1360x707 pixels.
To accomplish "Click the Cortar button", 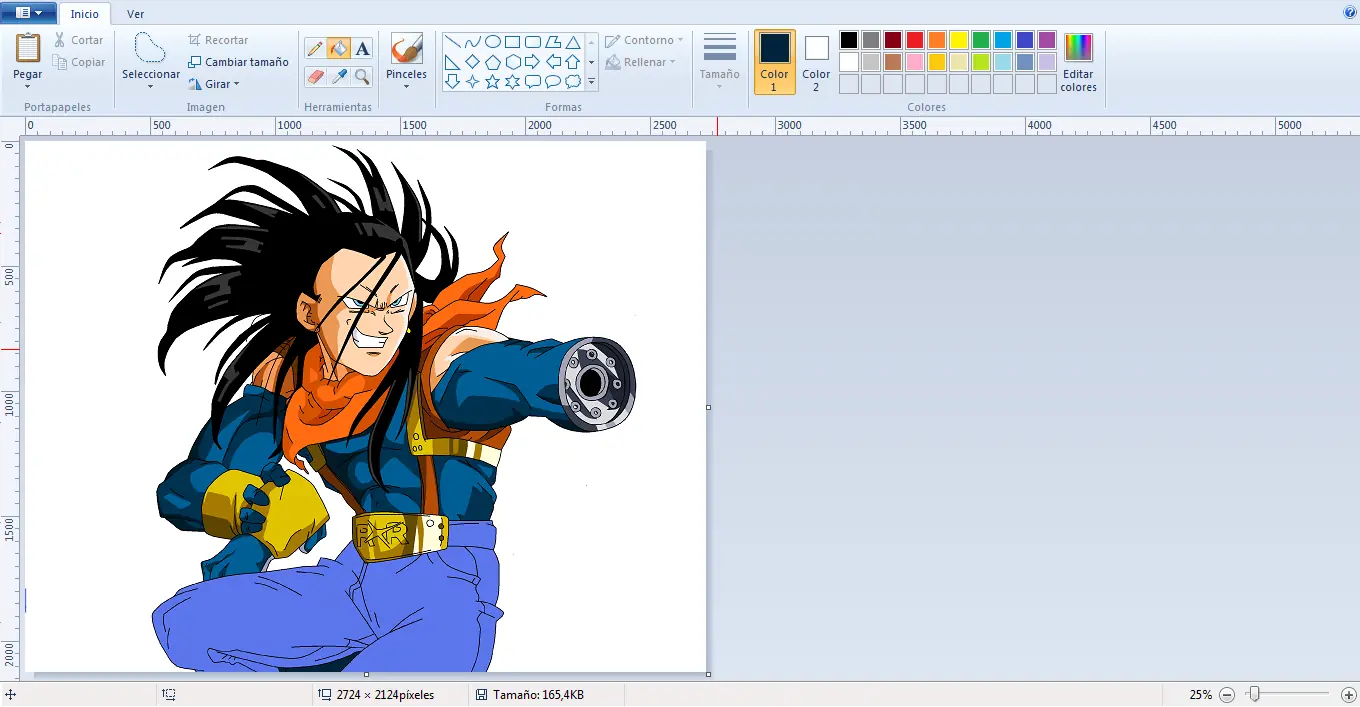I will (x=77, y=40).
